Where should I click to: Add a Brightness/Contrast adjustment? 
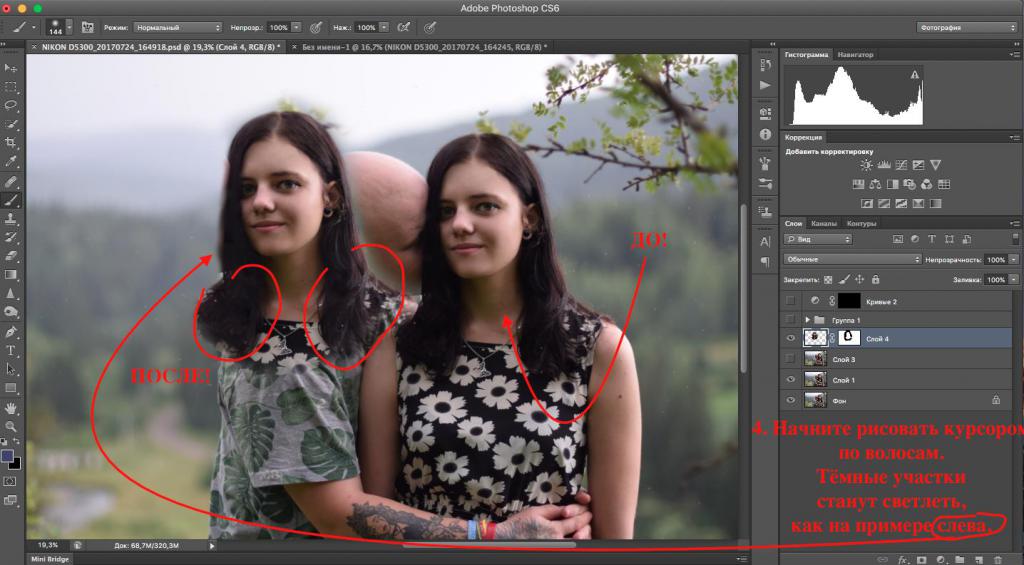point(866,165)
